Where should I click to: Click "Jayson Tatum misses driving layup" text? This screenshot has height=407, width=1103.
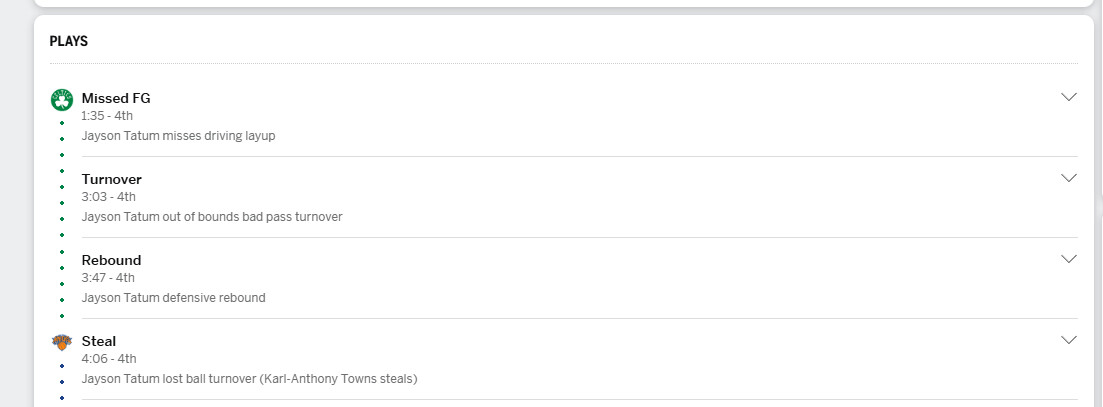pyautogui.click(x=178, y=135)
